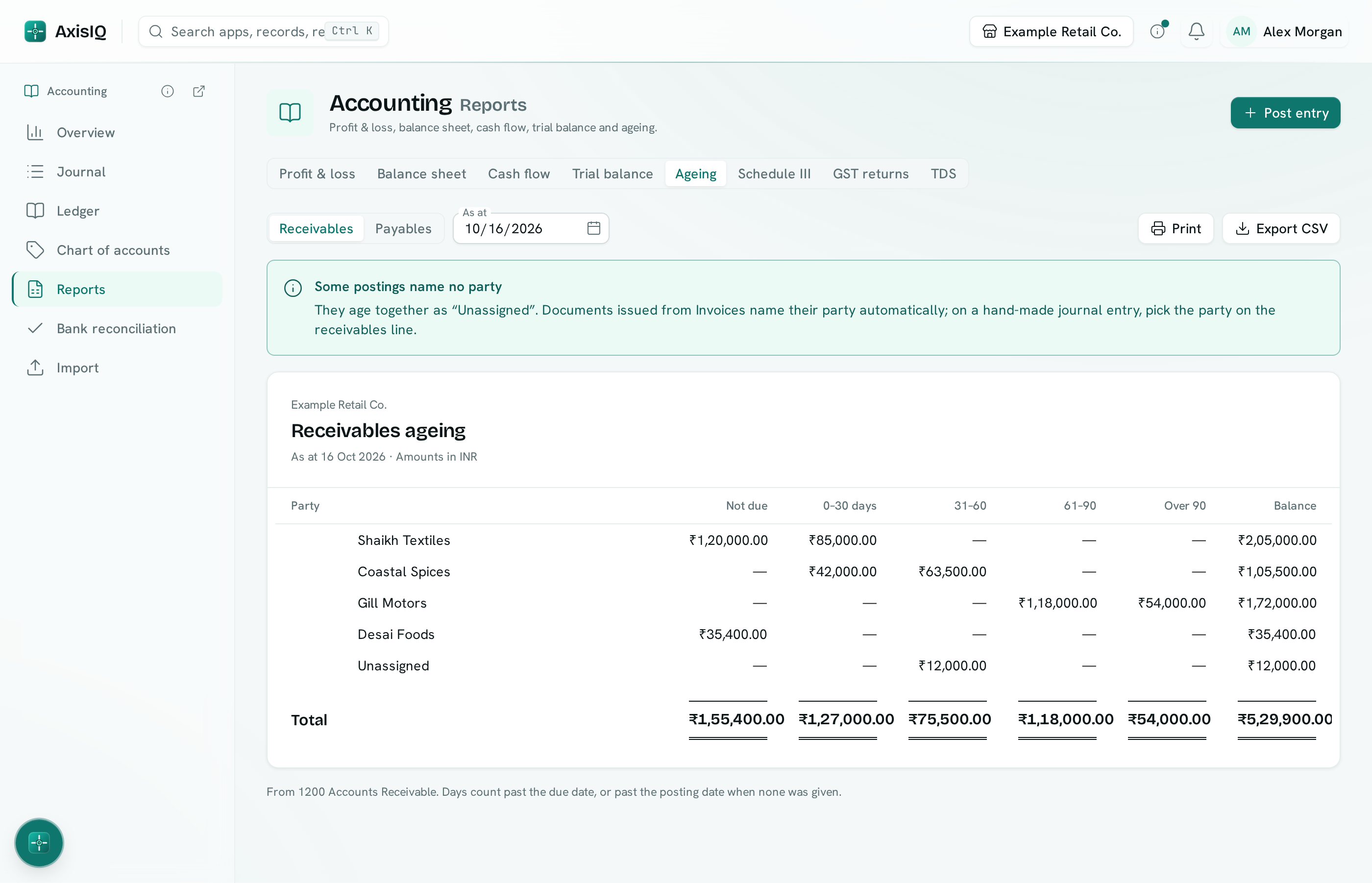Open Import in the sidebar
The height and width of the screenshot is (883, 1372).
[x=117, y=368]
